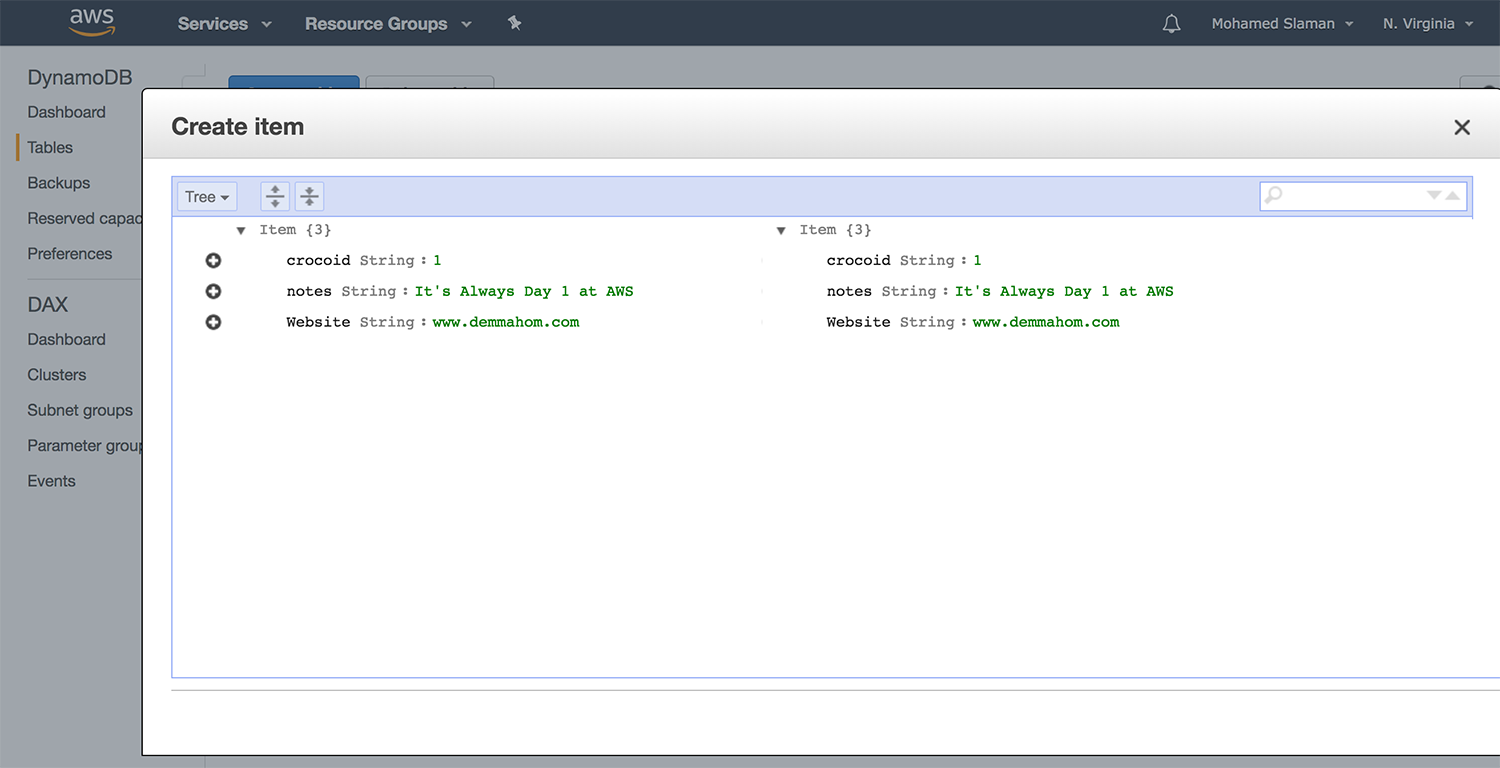Click String type label of left notes
The image size is (1500, 768).
(x=369, y=291)
